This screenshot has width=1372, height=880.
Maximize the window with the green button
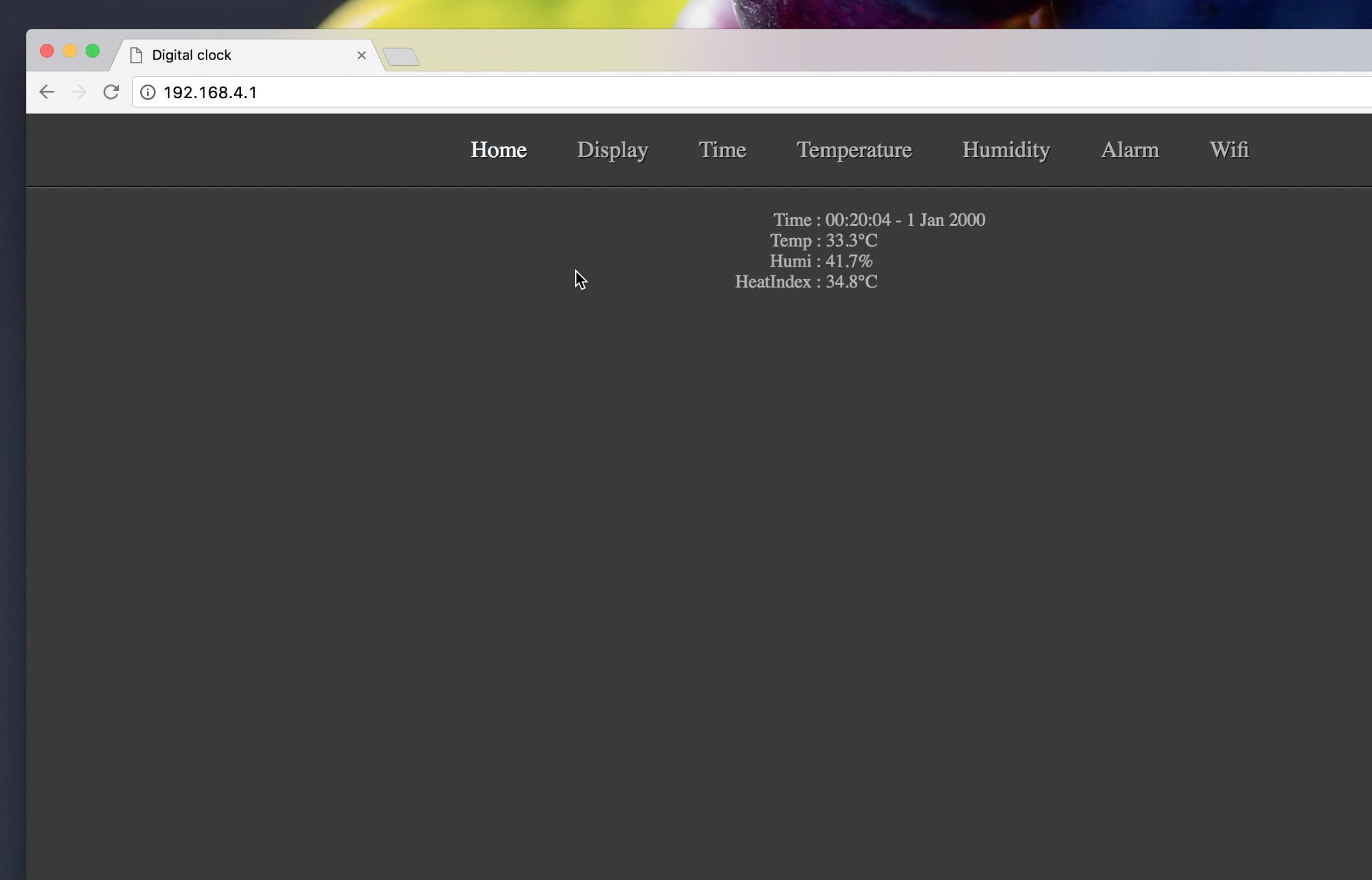93,51
